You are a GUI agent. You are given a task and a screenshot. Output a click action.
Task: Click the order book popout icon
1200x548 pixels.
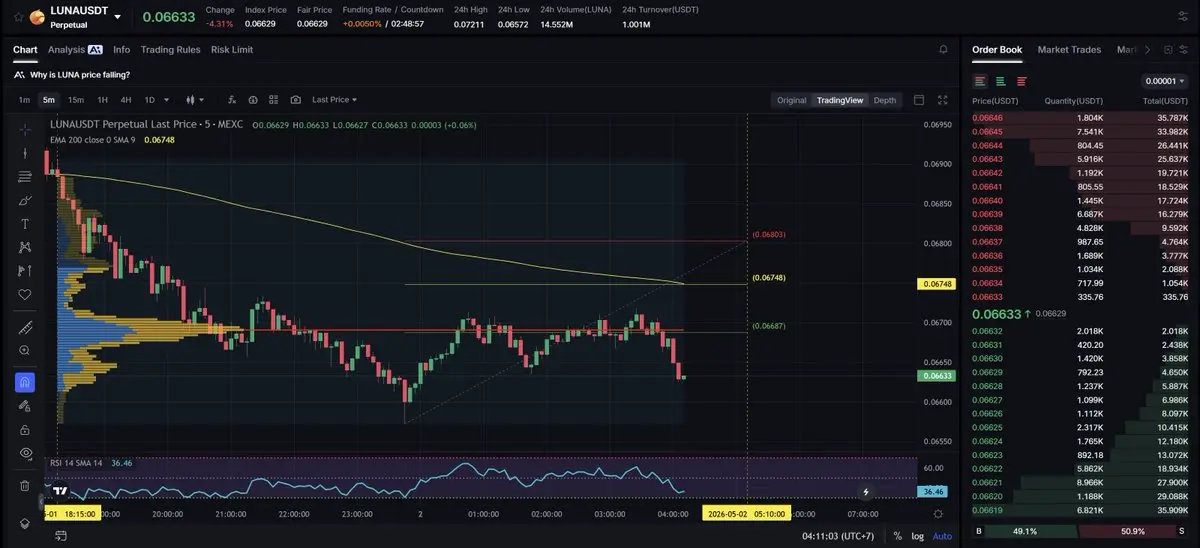[1167, 49]
